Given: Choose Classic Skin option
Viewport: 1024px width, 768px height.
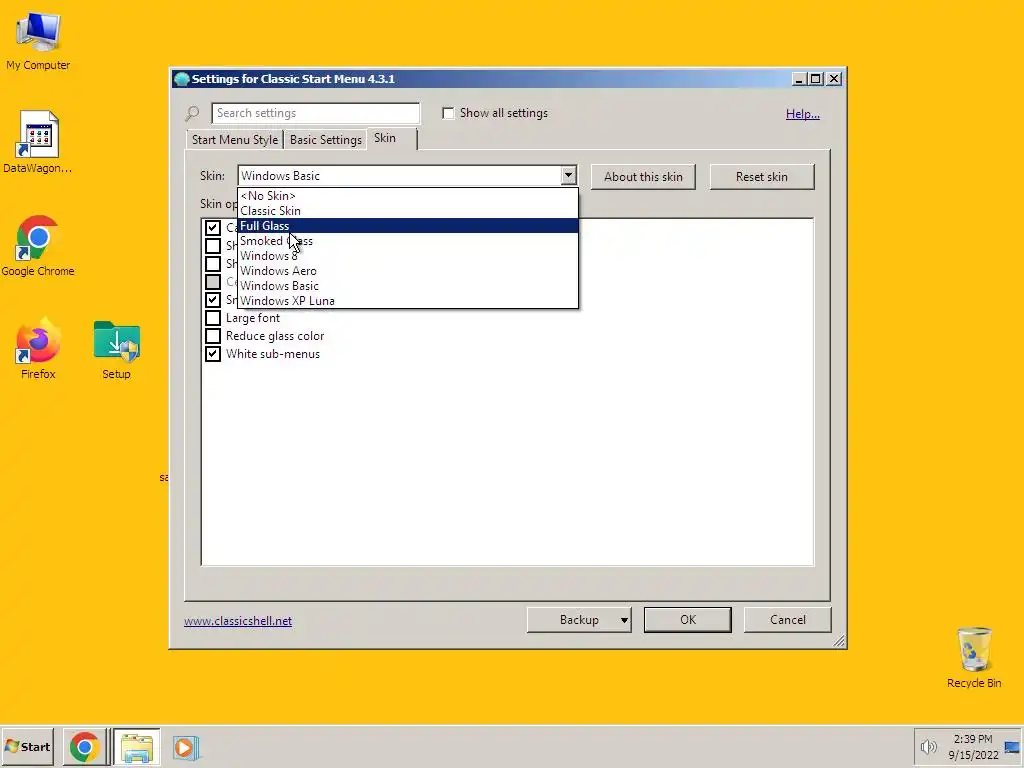Looking at the screenshot, I should click(x=408, y=210).
